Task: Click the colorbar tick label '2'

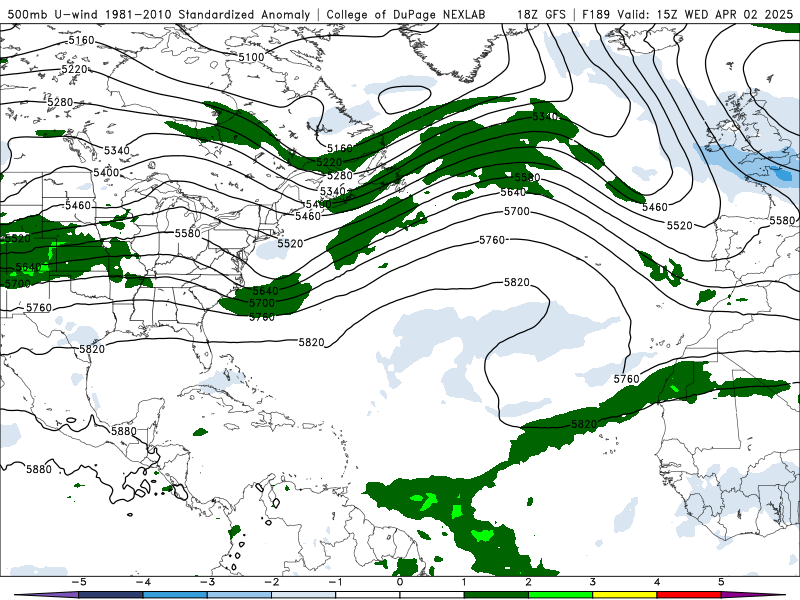Action: (x=528, y=582)
